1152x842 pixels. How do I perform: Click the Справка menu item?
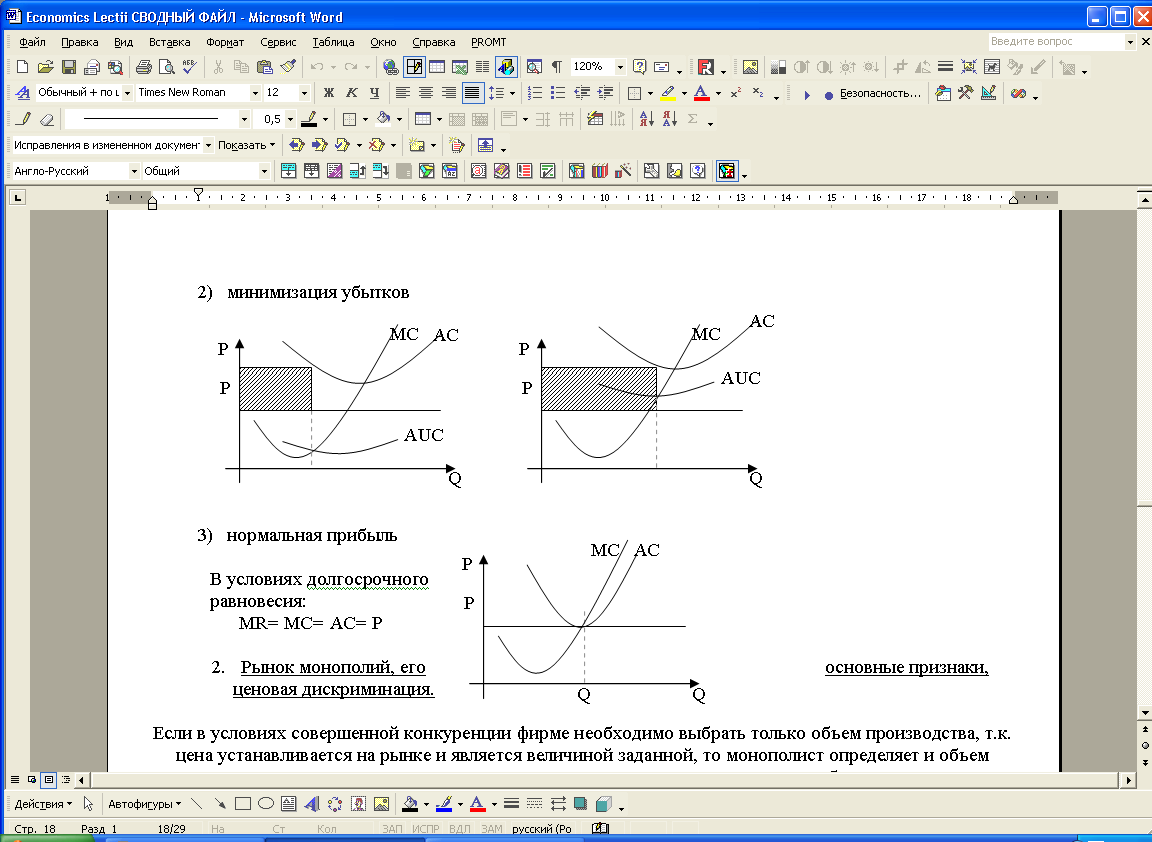pos(433,42)
